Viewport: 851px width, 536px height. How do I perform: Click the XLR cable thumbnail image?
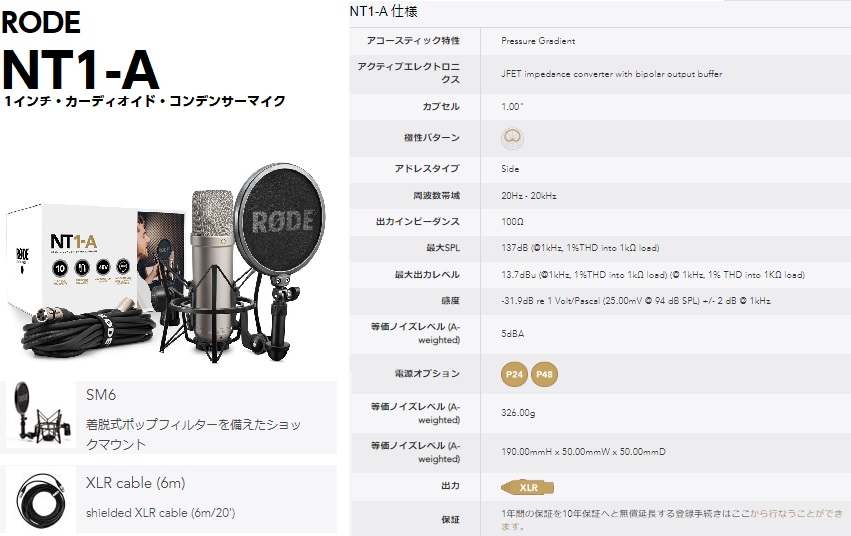(x=41, y=502)
